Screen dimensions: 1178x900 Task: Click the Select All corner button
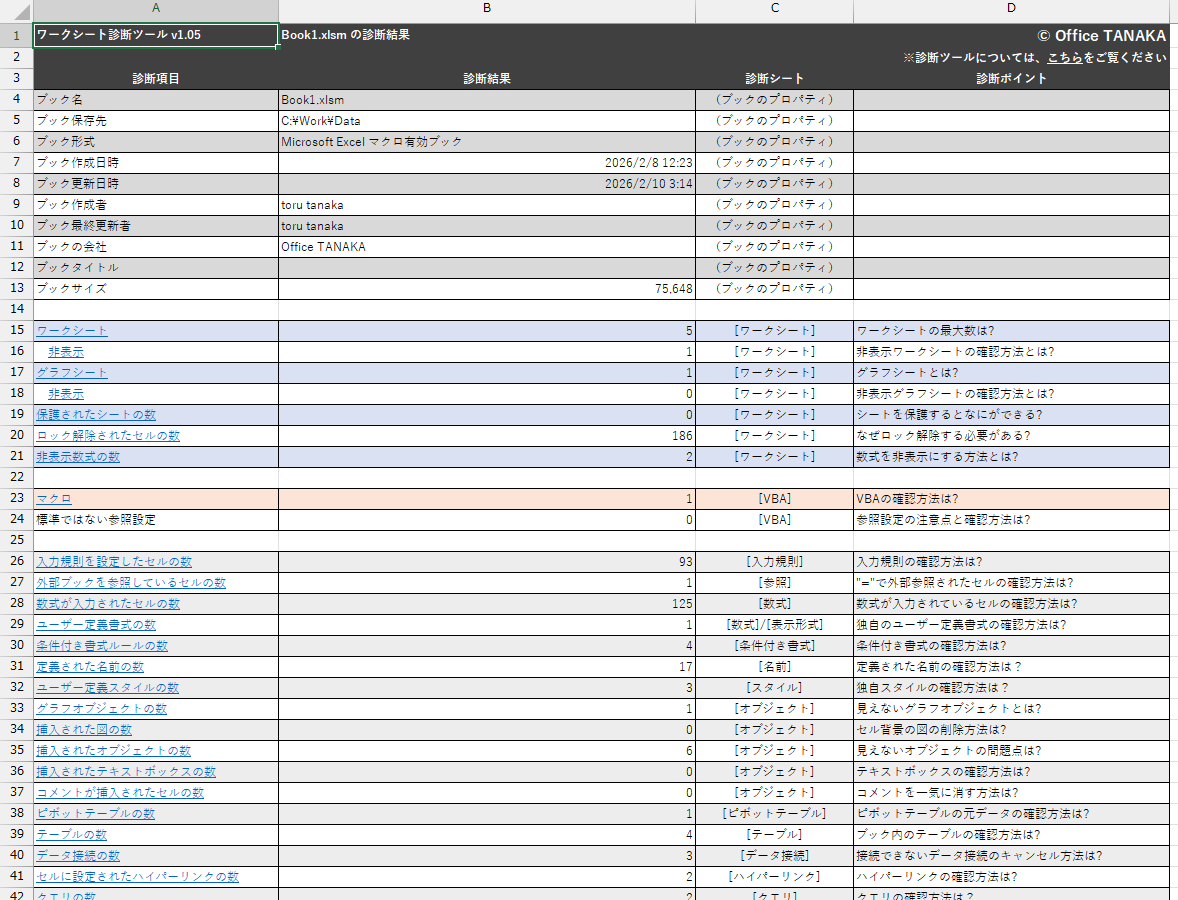click(16, 8)
